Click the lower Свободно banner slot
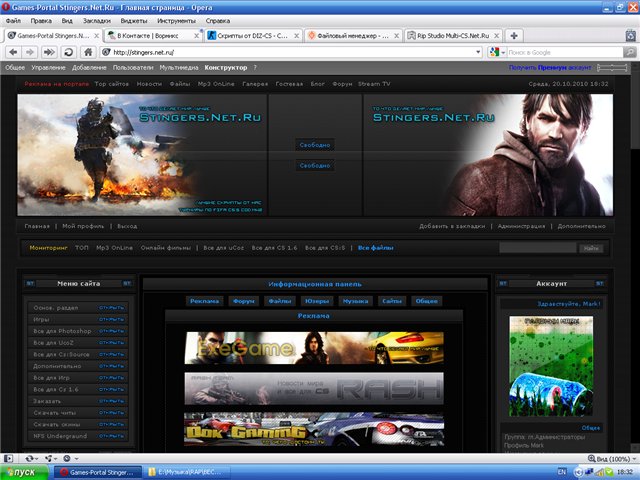640x480 pixels. [x=315, y=166]
